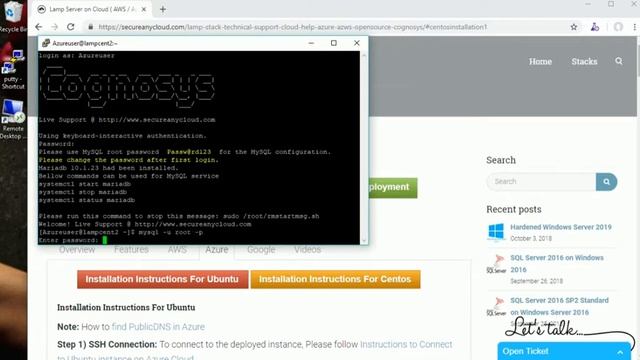Image resolution: width=640 pixels, height=360 pixels.
Task: Switch to the Google tab
Action: (x=261, y=249)
